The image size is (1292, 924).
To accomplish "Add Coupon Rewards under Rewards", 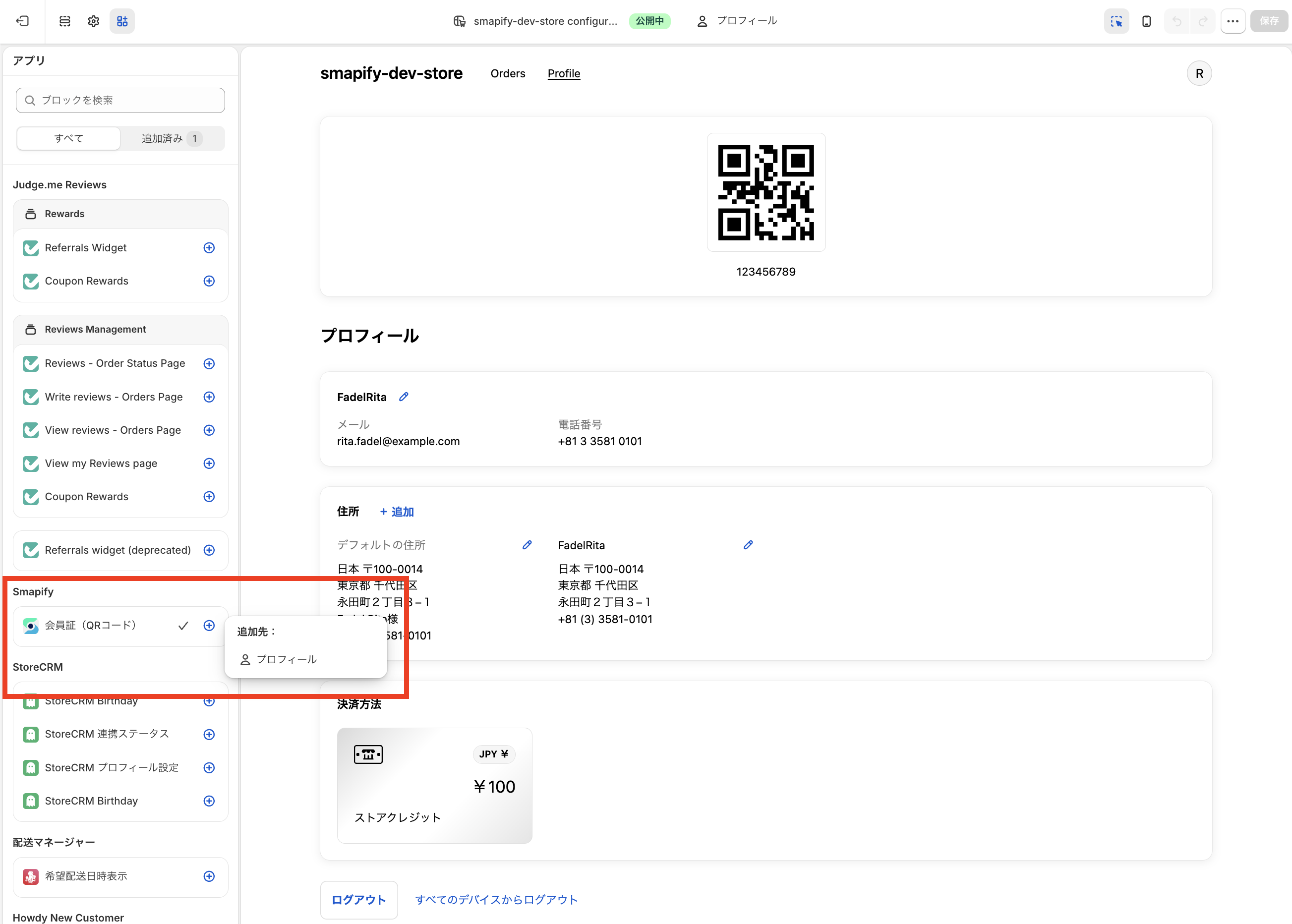I will point(209,281).
